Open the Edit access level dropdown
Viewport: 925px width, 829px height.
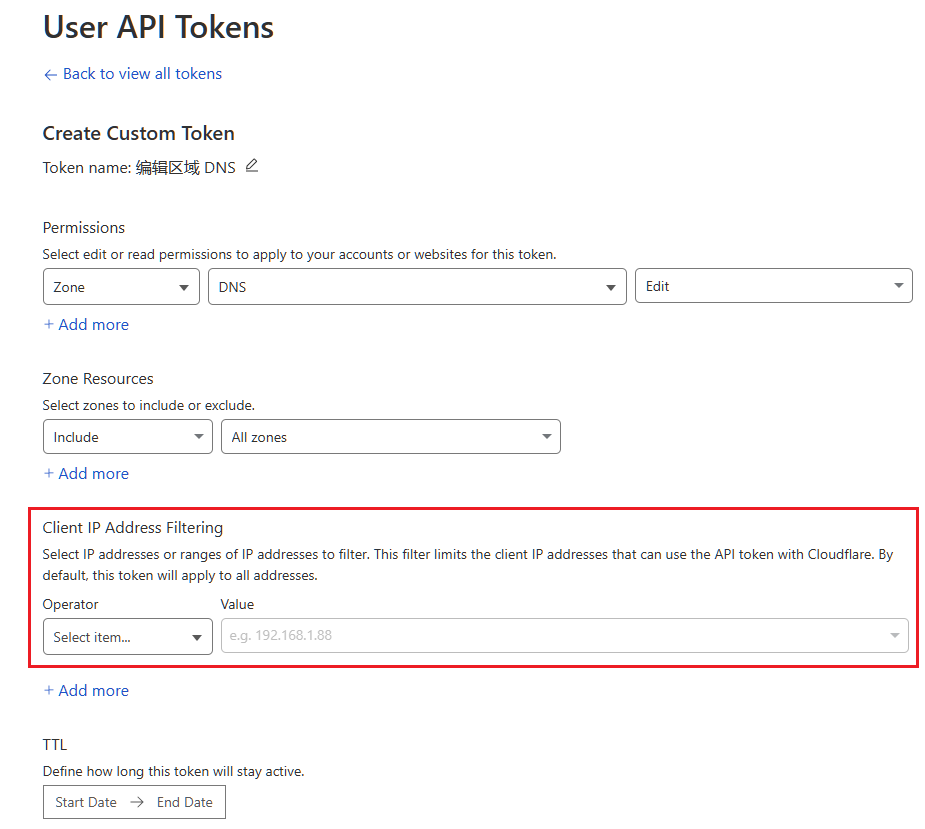pos(773,285)
